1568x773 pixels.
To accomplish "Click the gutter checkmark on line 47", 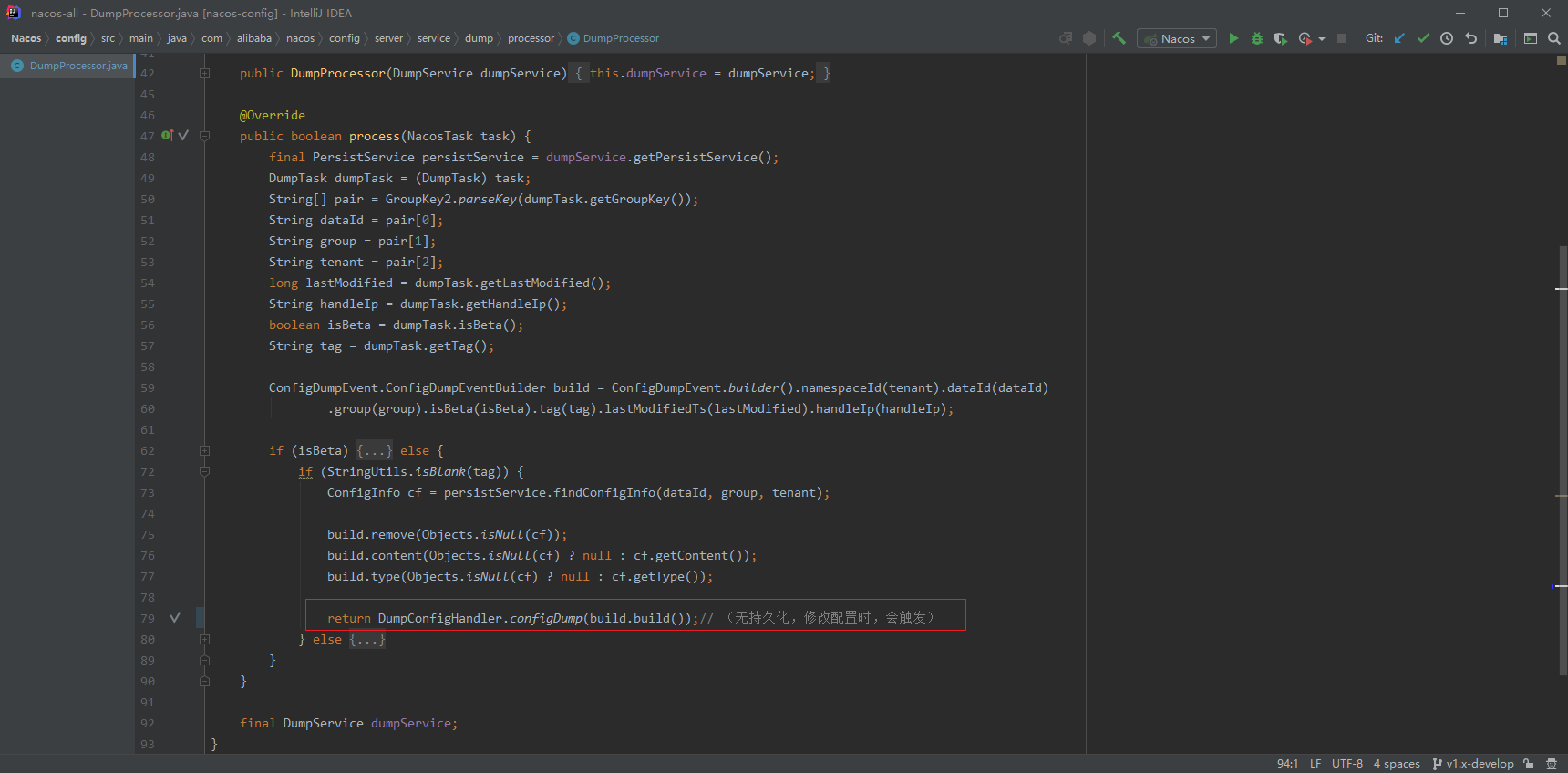I will tap(183, 135).
